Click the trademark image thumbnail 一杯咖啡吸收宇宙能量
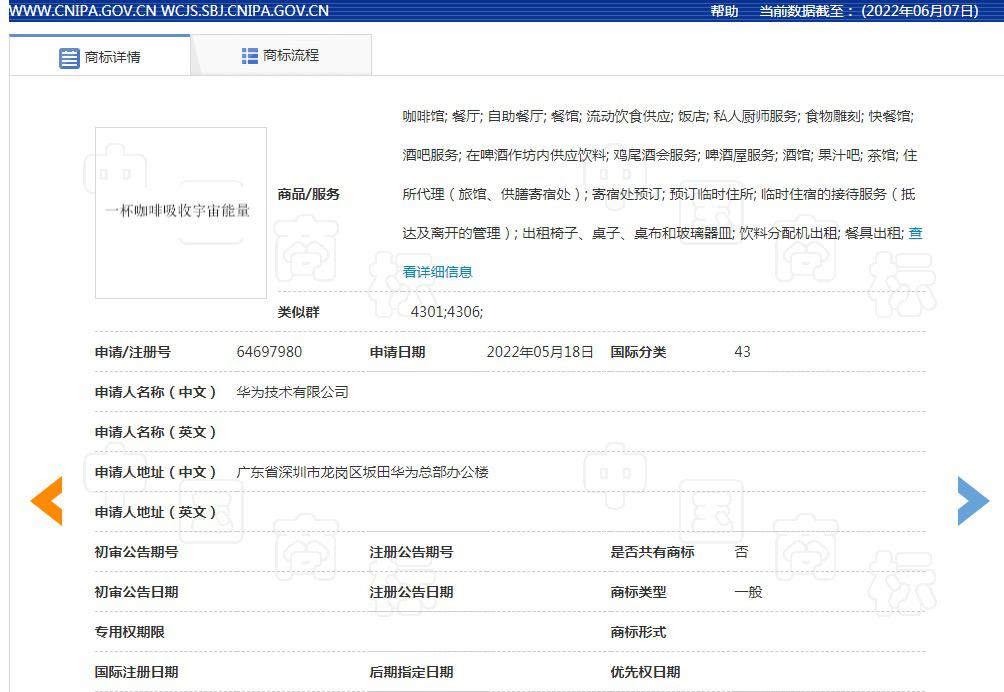 coord(181,213)
